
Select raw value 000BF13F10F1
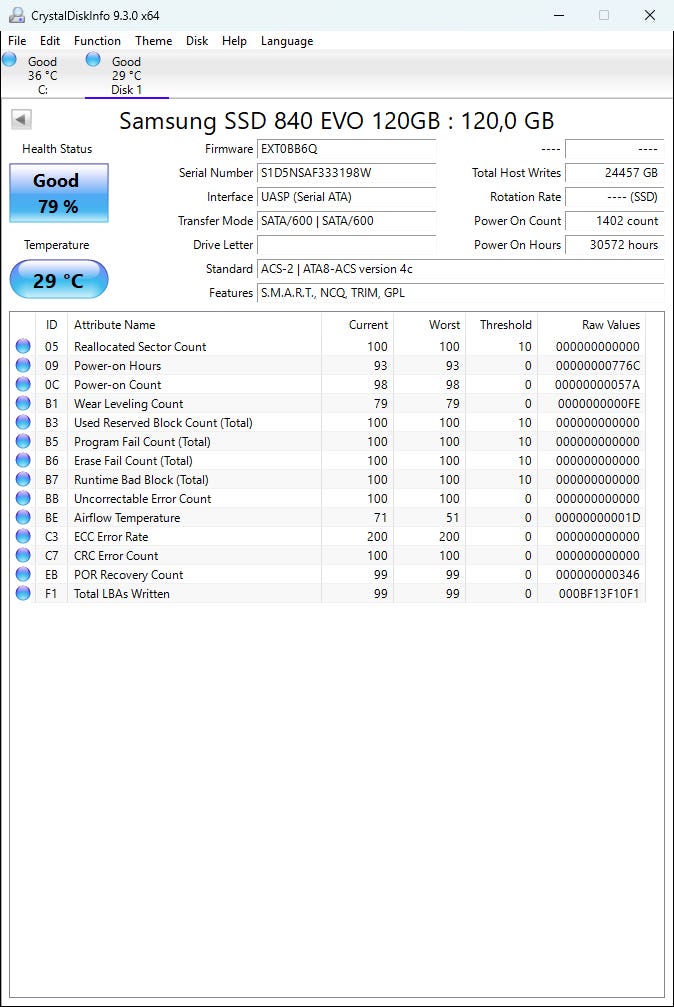pyautogui.click(x=599, y=594)
